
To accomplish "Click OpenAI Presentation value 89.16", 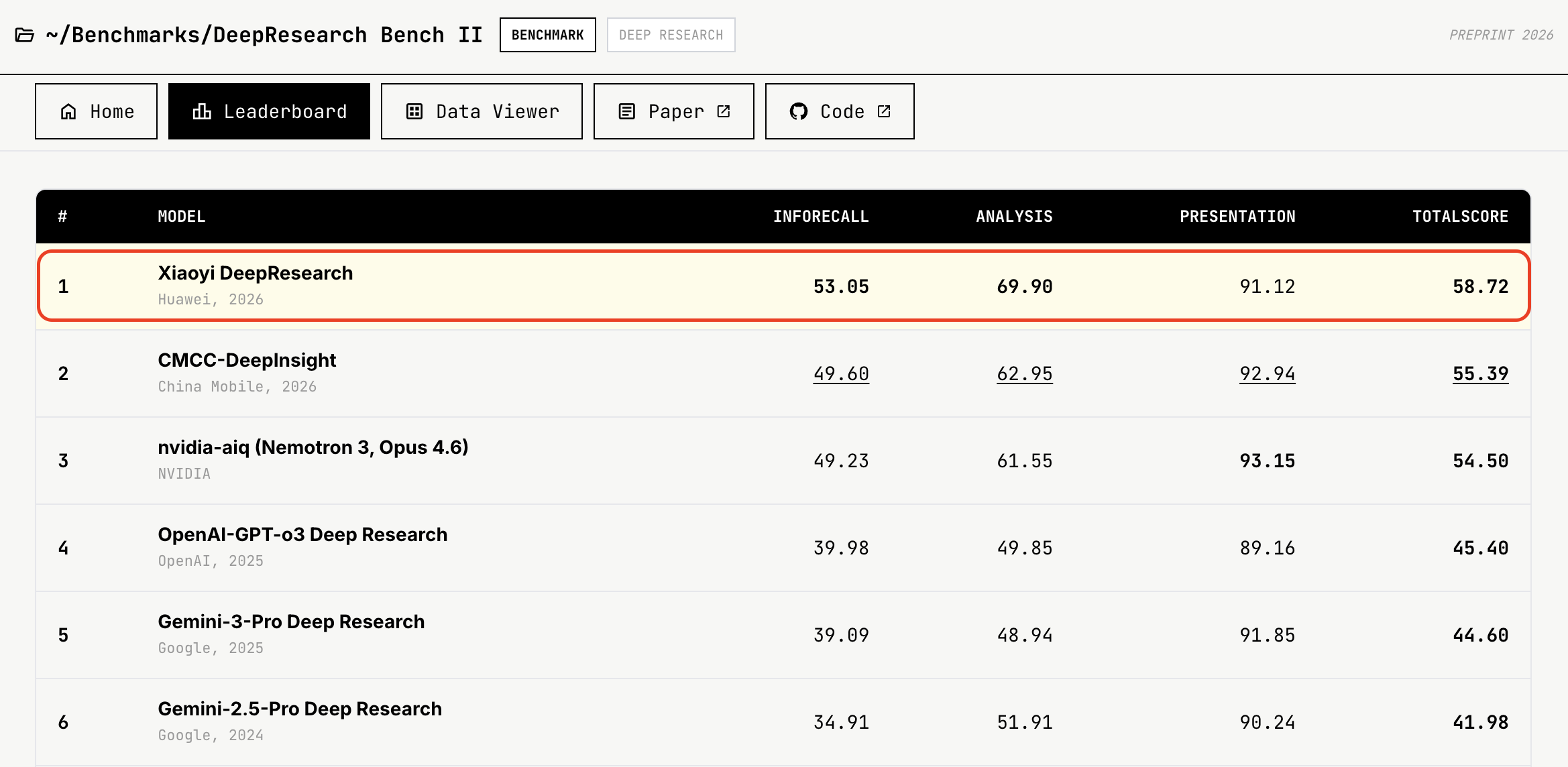I will (1268, 548).
